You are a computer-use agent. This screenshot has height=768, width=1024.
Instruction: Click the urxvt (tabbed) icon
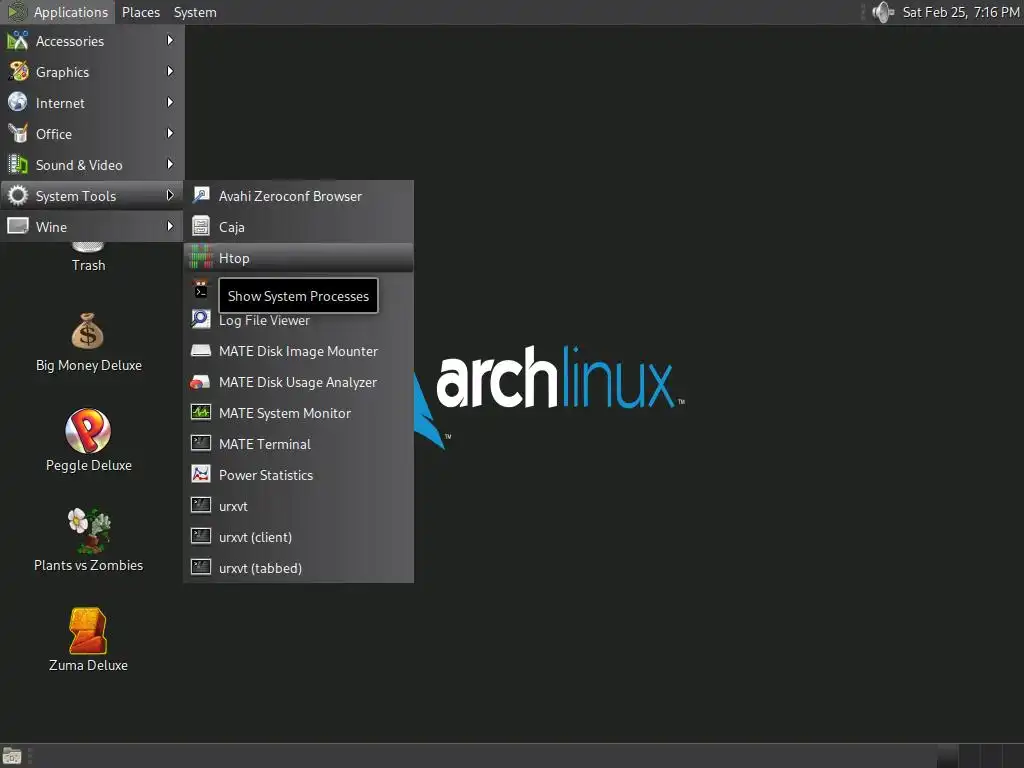tap(200, 568)
